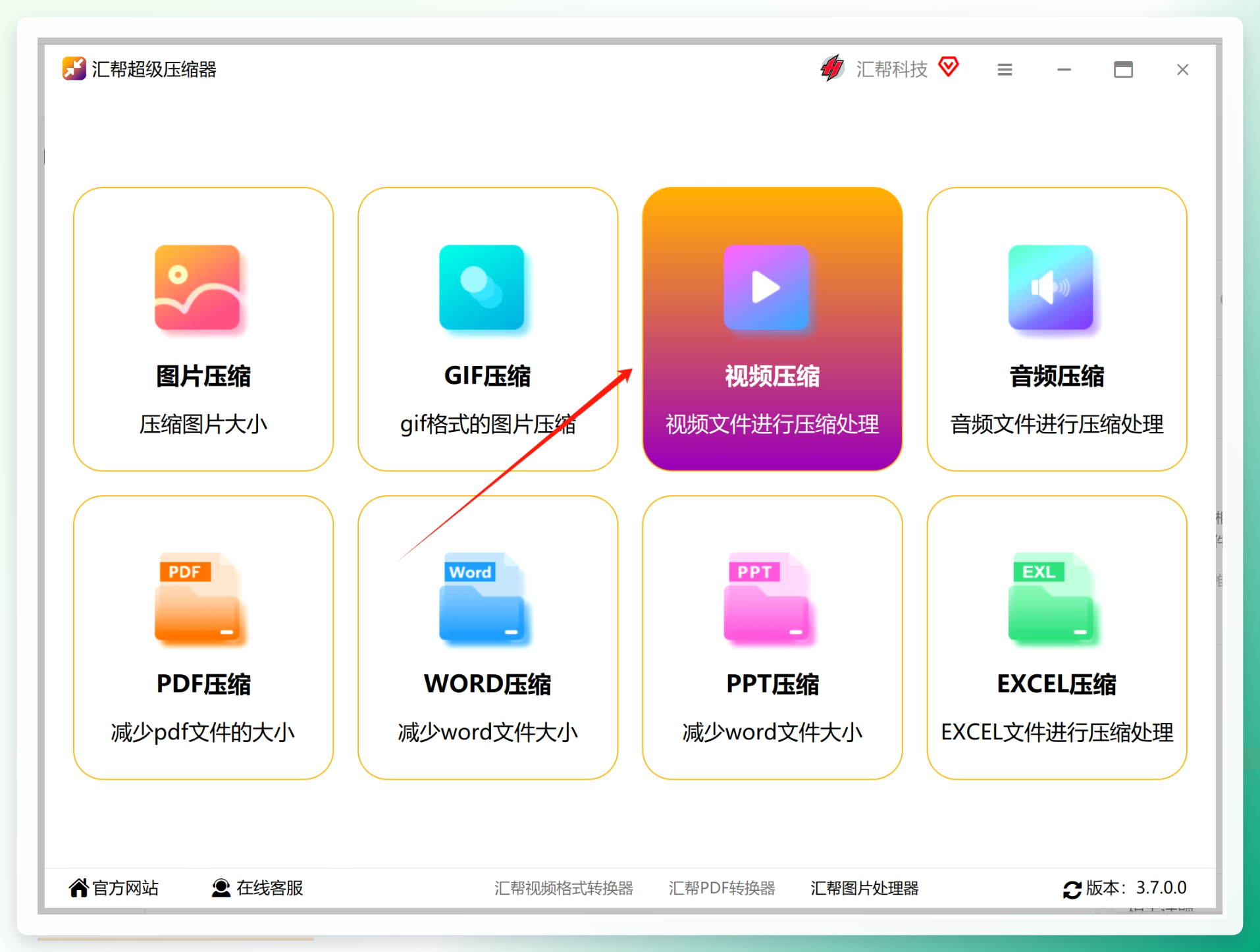
Task: Open the image compression icon
Action: [x=197, y=288]
